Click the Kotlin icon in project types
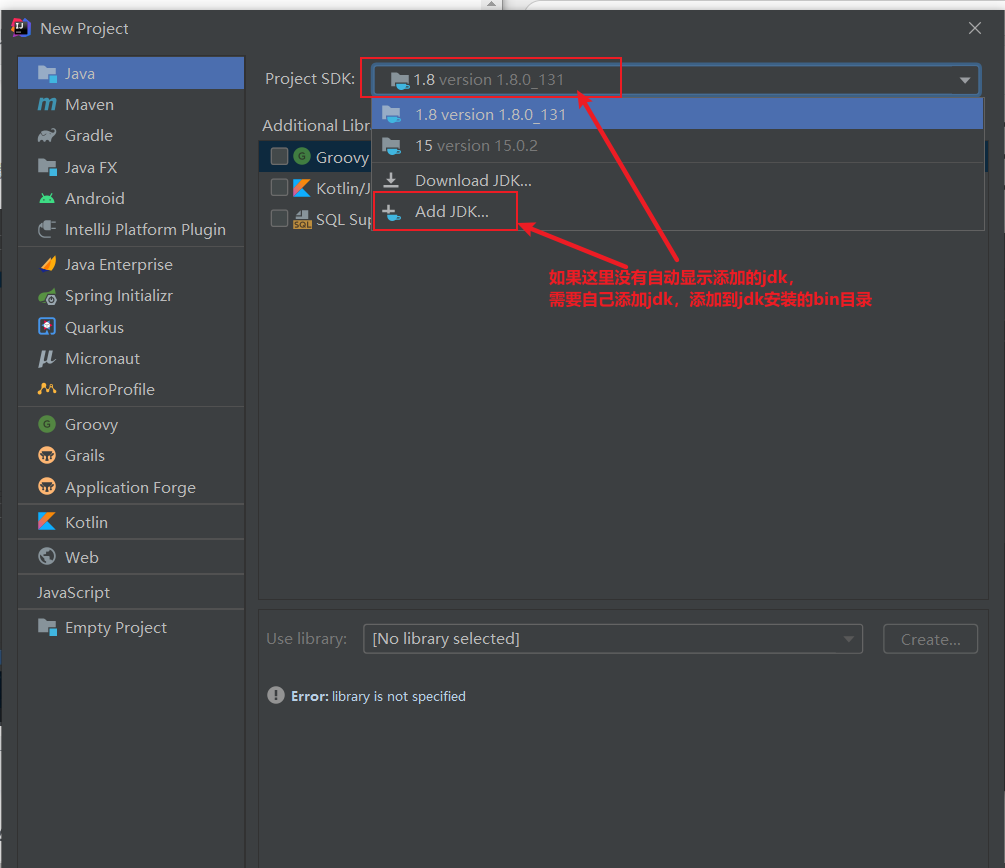This screenshot has height=868, width=1005. pyautogui.click(x=47, y=521)
